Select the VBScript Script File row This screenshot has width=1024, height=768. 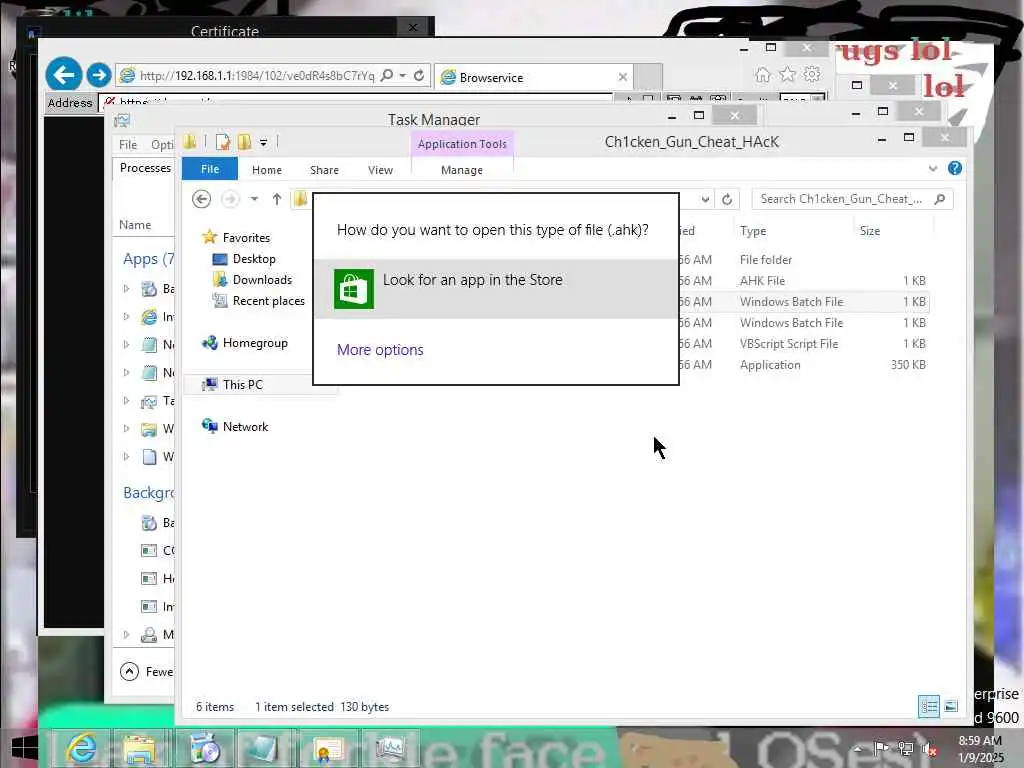click(802, 344)
